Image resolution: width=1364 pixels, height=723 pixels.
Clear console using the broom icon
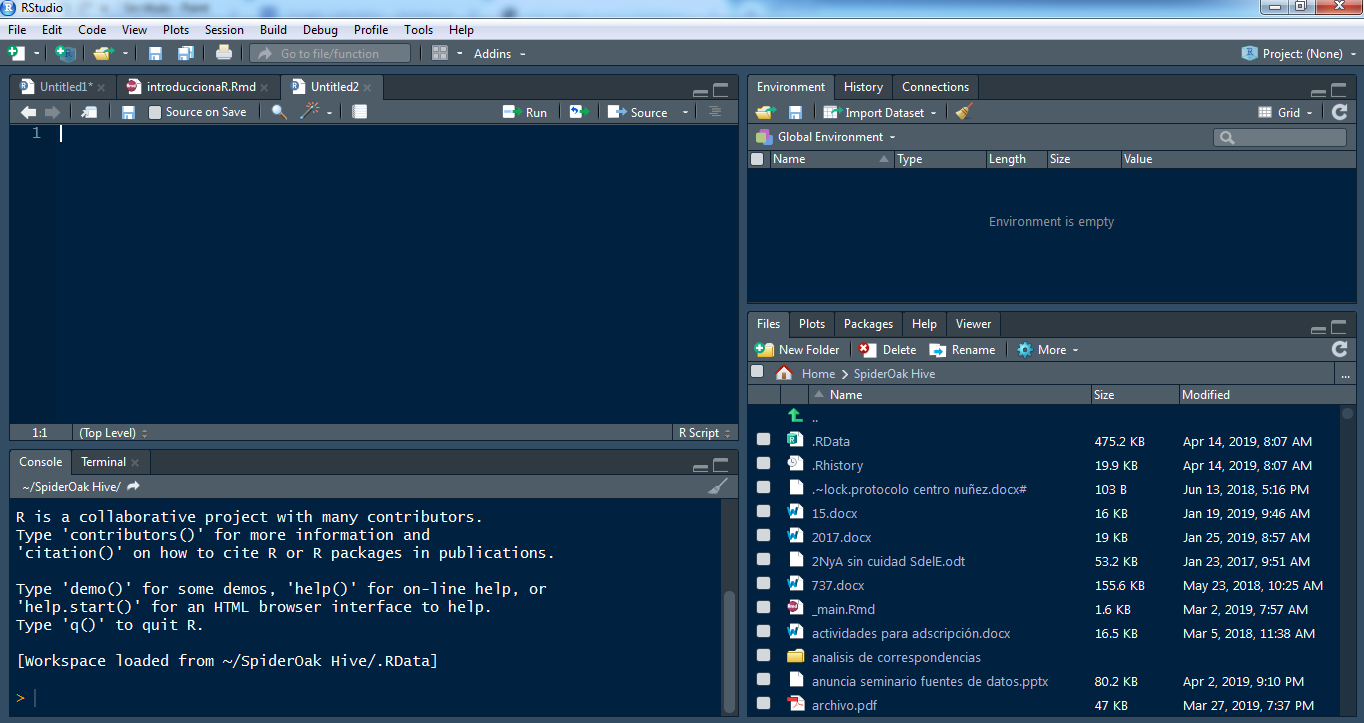[x=717, y=486]
